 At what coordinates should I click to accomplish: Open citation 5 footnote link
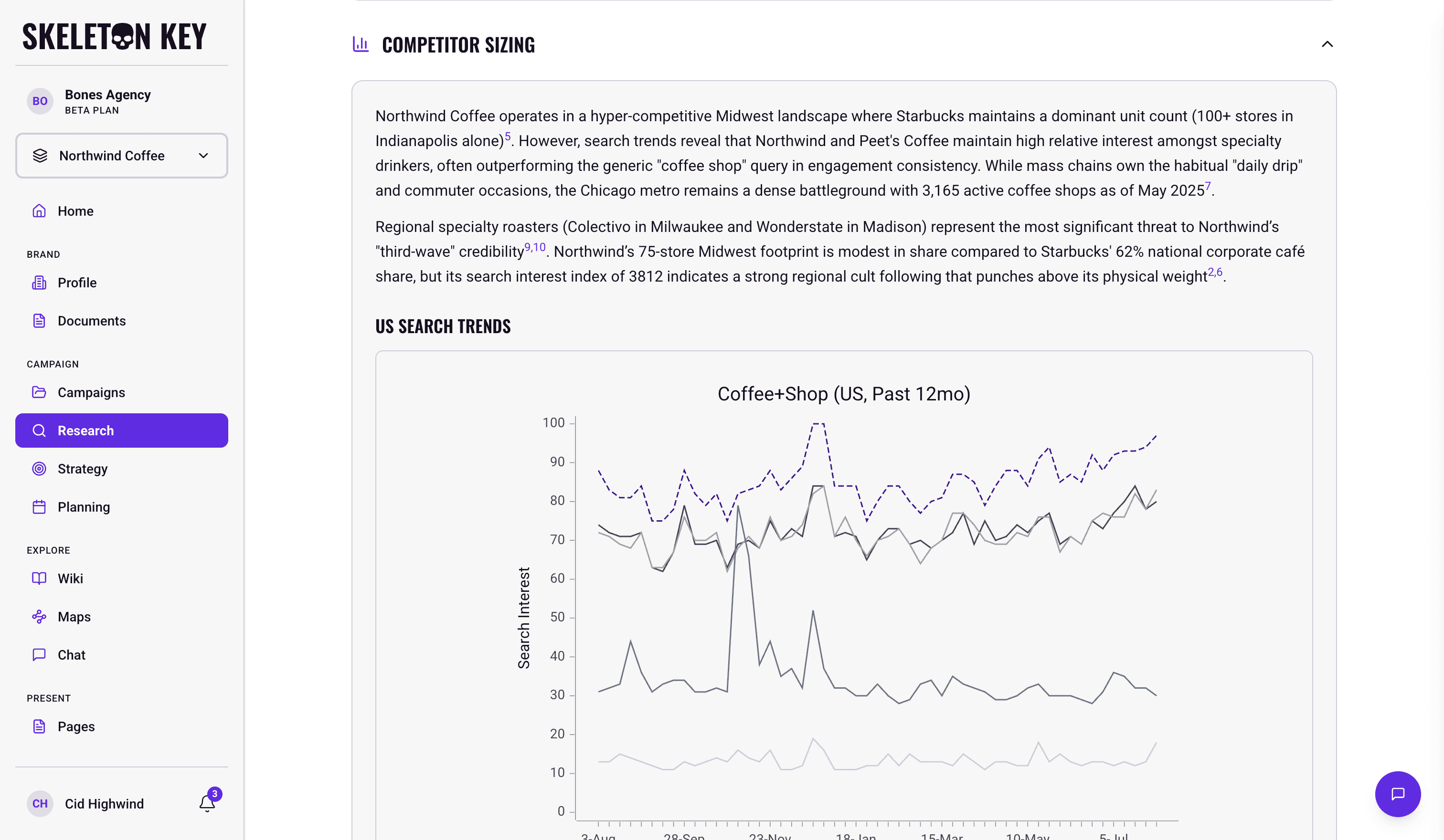507,136
